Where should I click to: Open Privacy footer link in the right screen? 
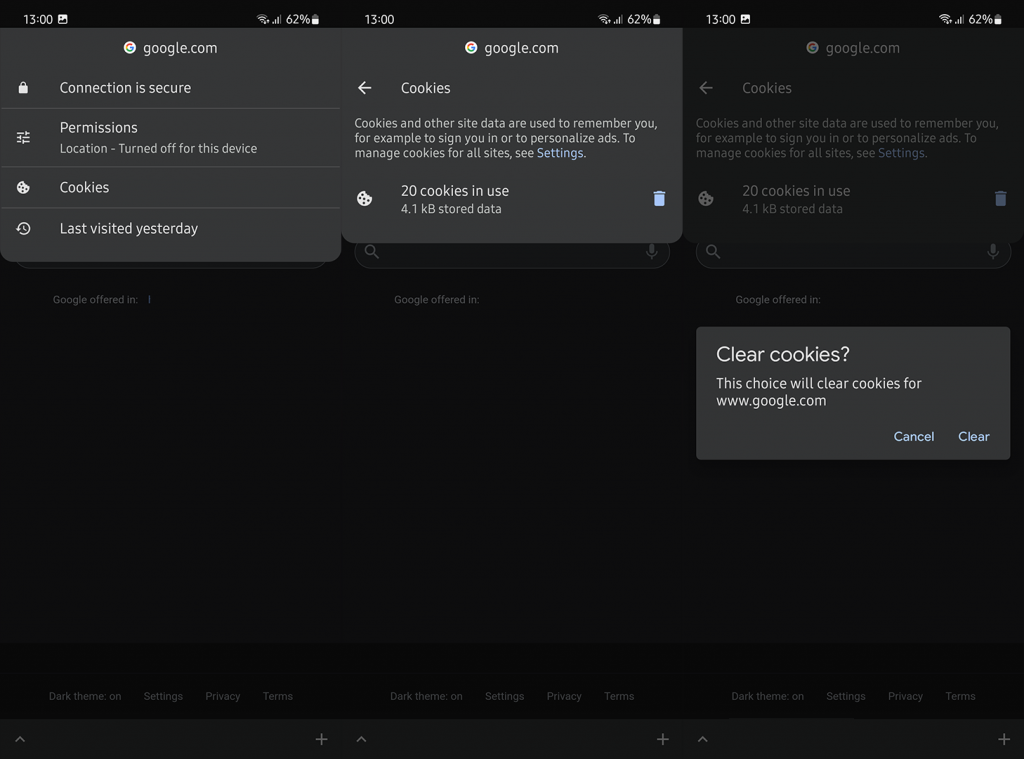(x=906, y=696)
